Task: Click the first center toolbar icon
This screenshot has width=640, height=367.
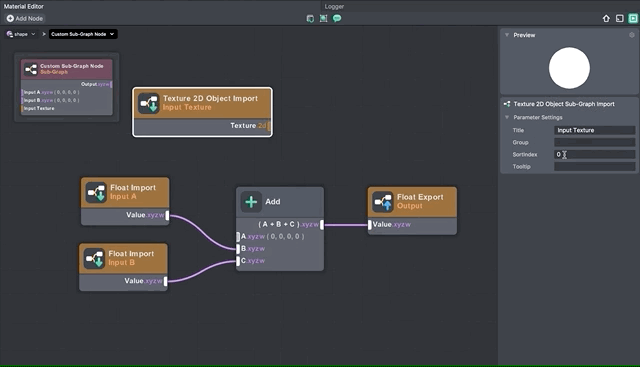Action: coord(310,18)
